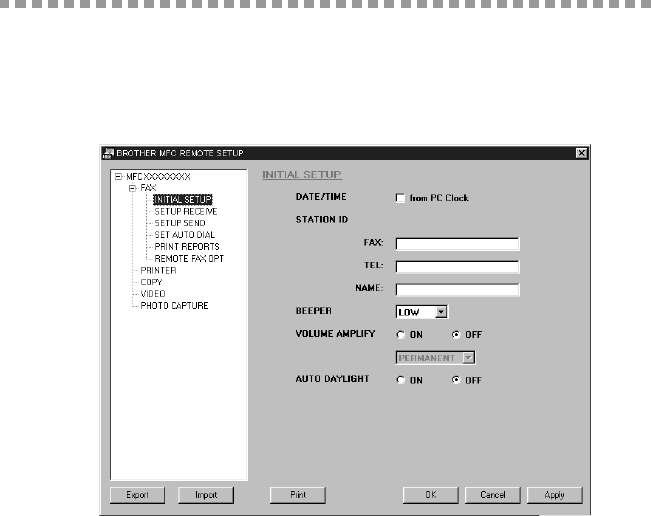The height and width of the screenshot is (516, 651).
Task: Open PHOTO CAPTURE tree item
Action: point(174,306)
